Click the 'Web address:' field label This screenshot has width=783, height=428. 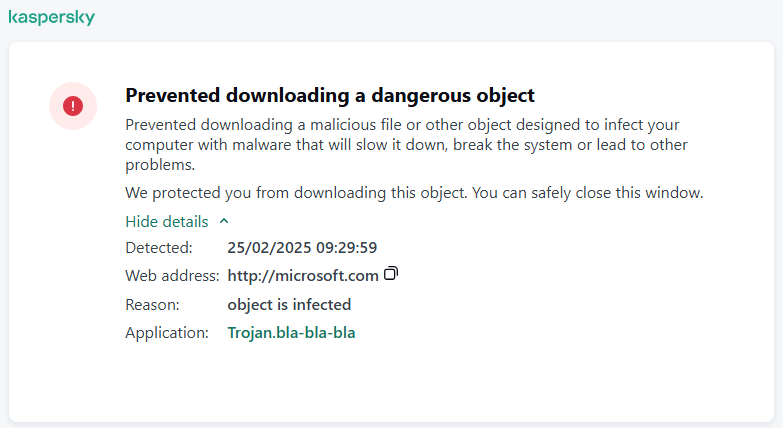coord(172,276)
